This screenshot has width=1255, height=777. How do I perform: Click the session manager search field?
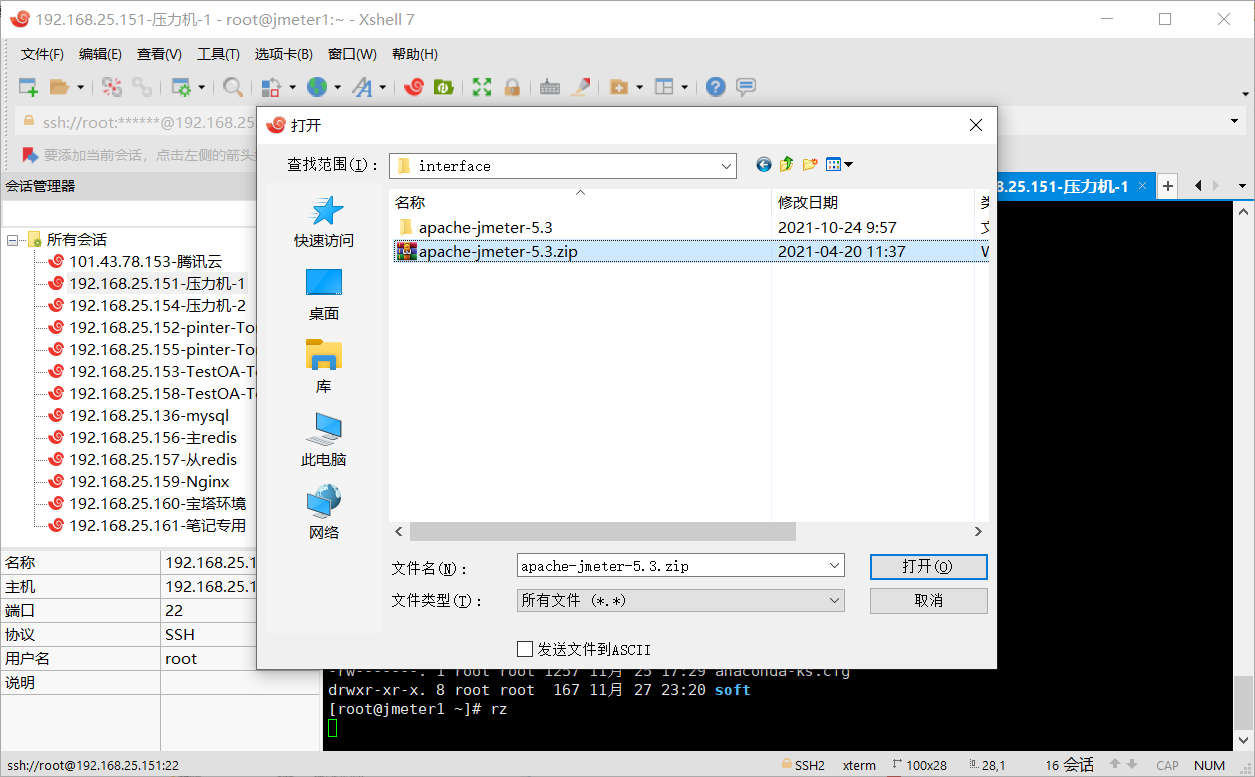[128, 213]
